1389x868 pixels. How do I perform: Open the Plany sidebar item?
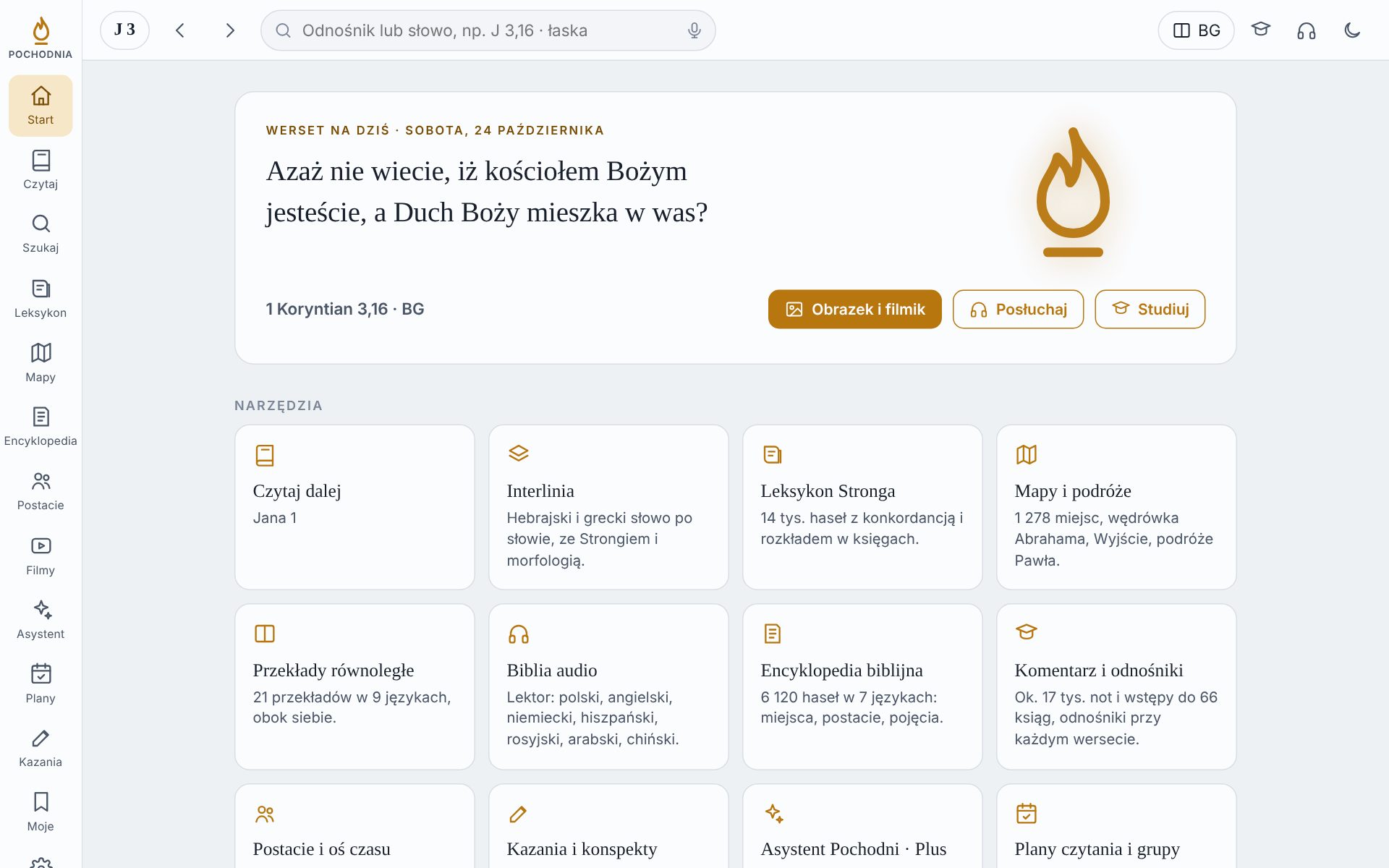(41, 684)
